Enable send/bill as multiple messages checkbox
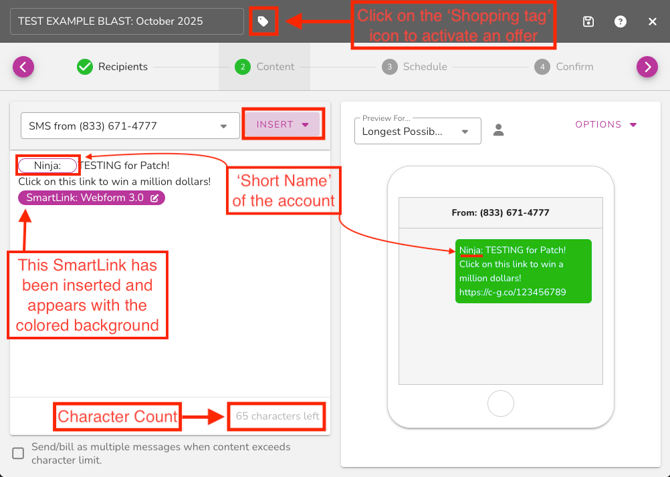The image size is (670, 477). coord(18,453)
